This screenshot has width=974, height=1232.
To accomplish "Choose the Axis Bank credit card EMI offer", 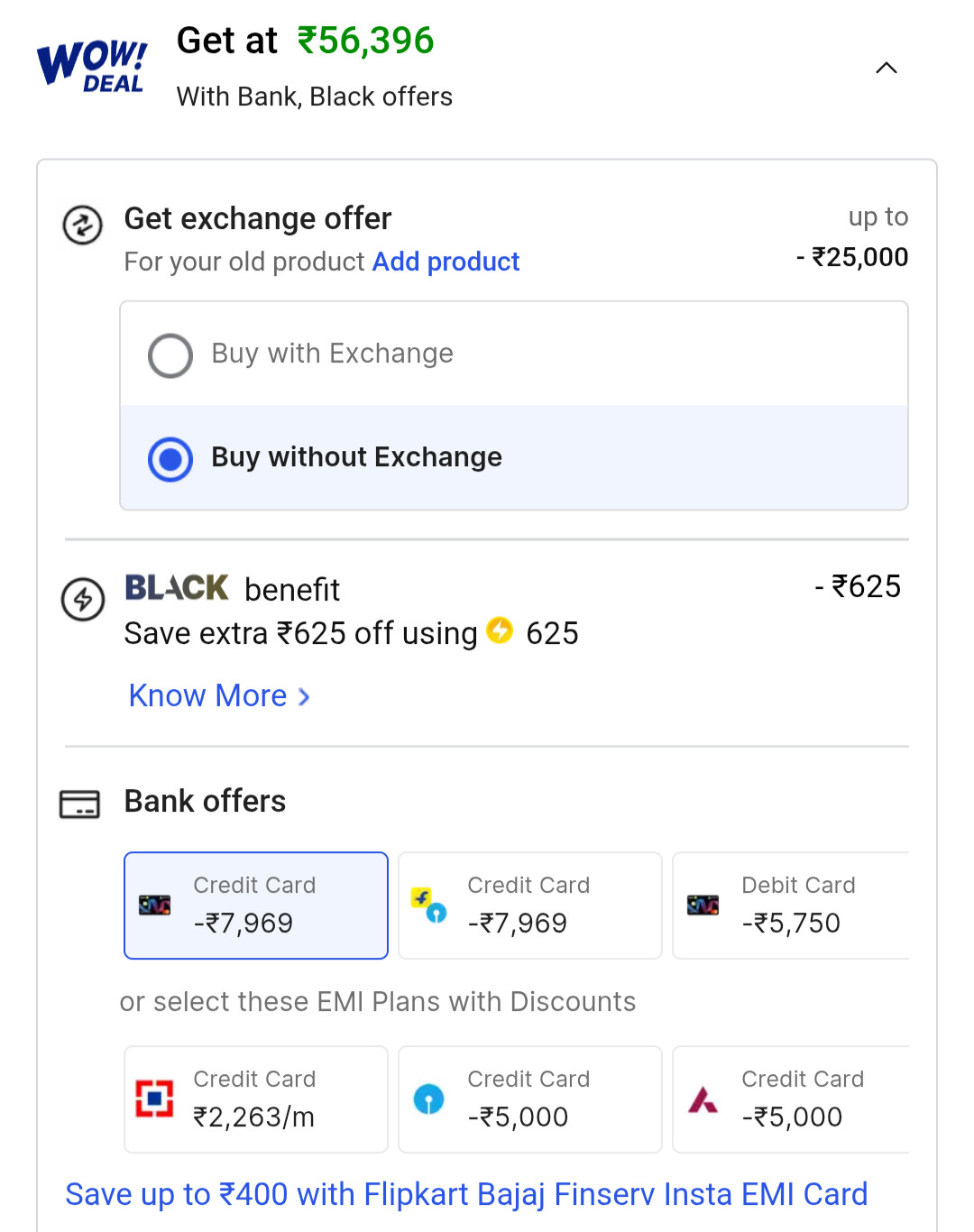I will pos(791,1099).
